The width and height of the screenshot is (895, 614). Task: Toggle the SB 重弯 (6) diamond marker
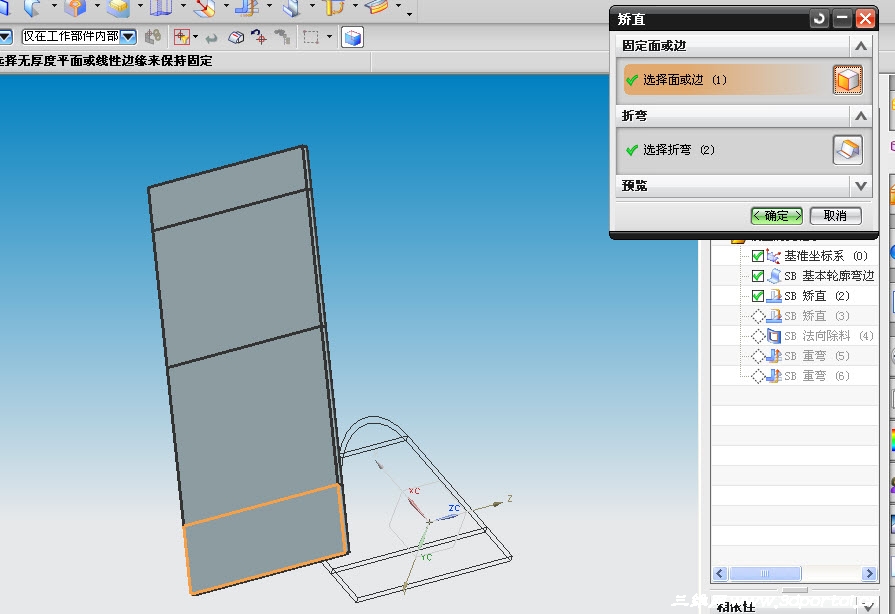[758, 376]
